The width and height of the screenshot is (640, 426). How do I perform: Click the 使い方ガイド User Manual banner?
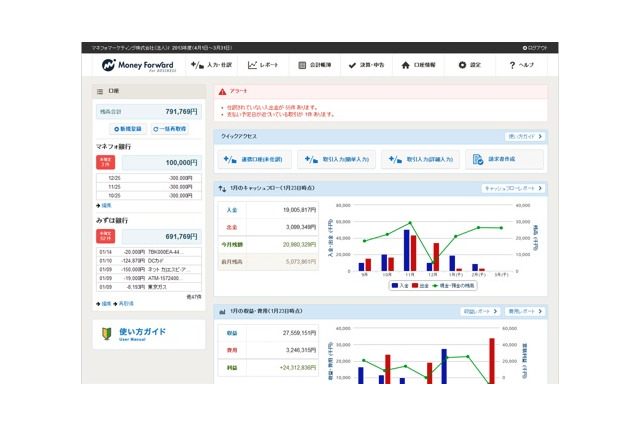point(149,334)
